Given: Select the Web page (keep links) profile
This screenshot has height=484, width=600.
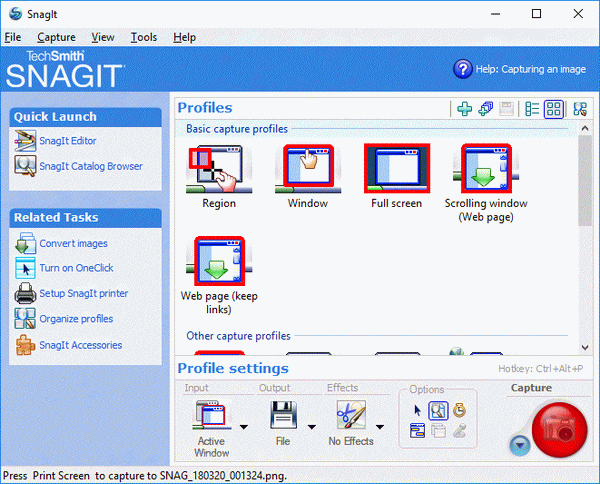Looking at the screenshot, I should tap(219, 265).
